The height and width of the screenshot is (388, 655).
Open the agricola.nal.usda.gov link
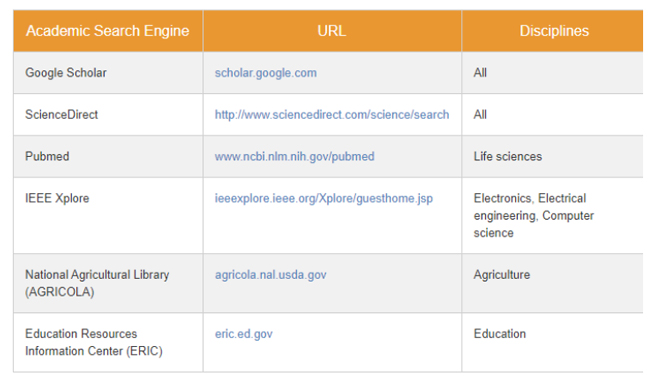pos(271,275)
